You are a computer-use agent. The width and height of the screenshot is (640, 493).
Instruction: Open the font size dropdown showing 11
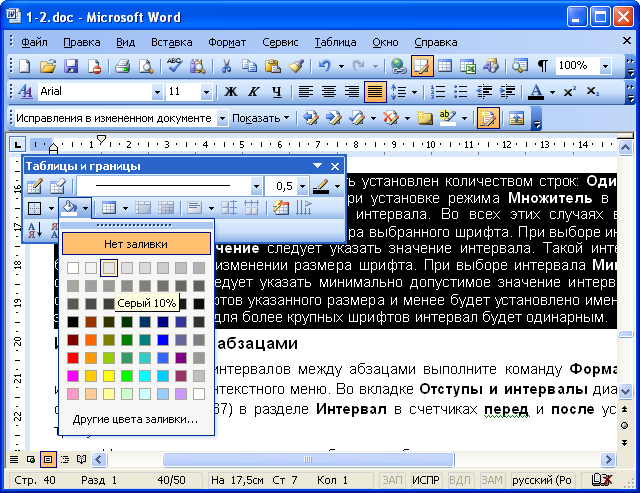click(x=206, y=92)
